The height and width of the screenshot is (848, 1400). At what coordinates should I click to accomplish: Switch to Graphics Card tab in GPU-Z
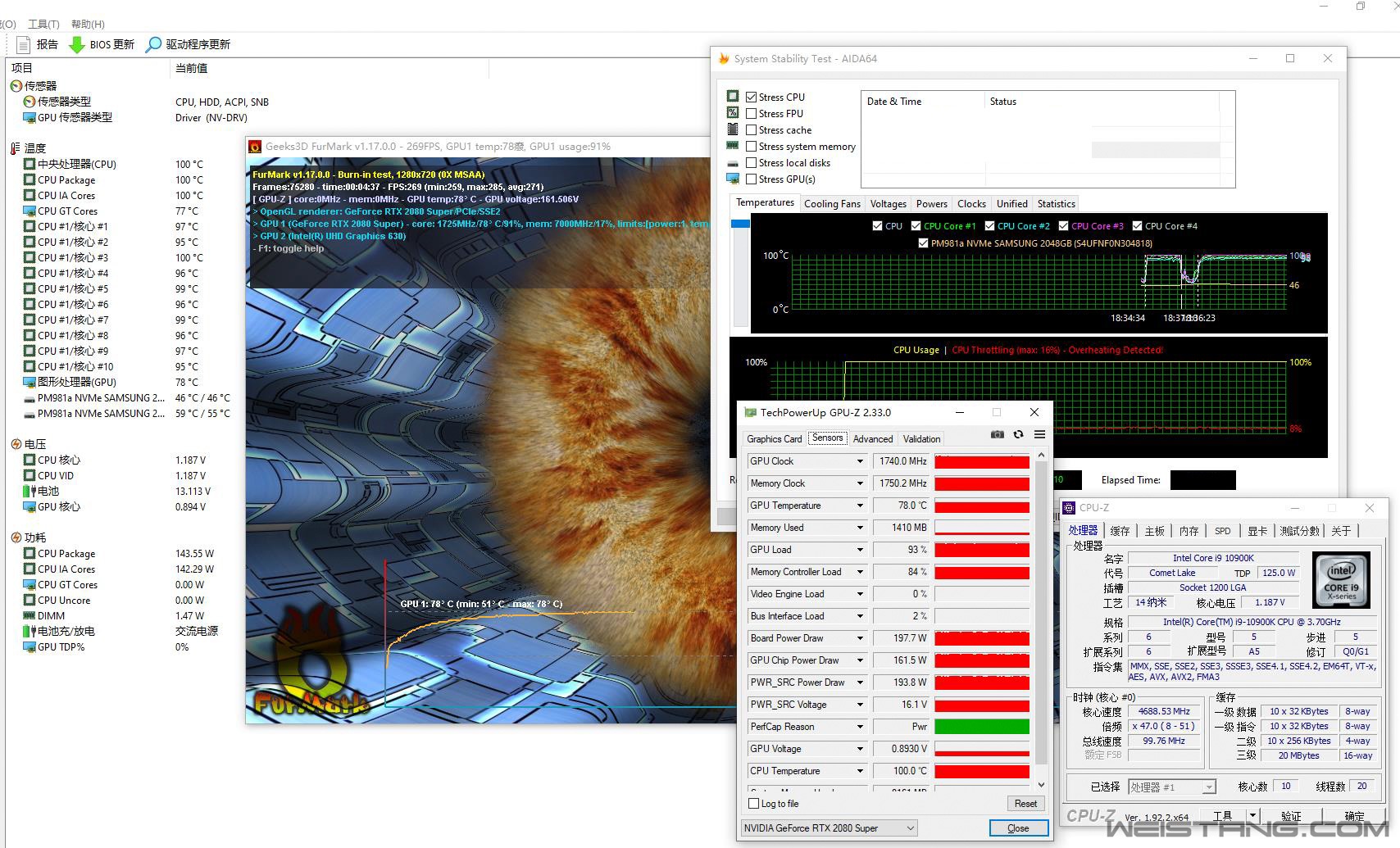coord(774,439)
